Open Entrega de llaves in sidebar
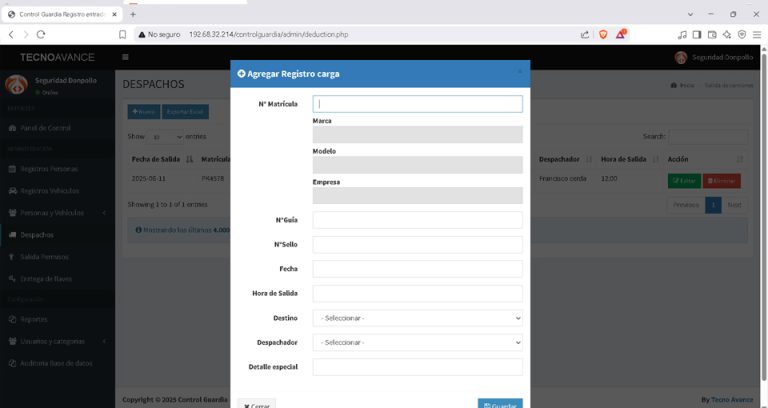 [57, 279]
